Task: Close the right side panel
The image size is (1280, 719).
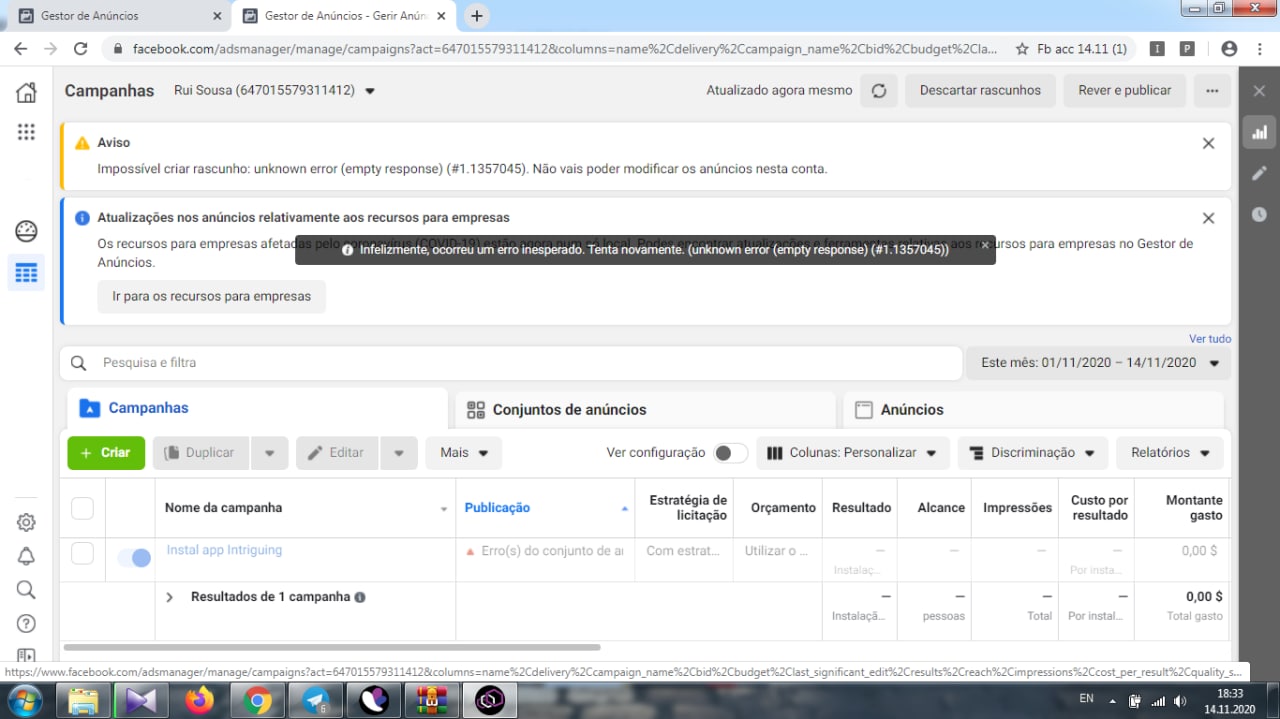Action: coord(1259,91)
